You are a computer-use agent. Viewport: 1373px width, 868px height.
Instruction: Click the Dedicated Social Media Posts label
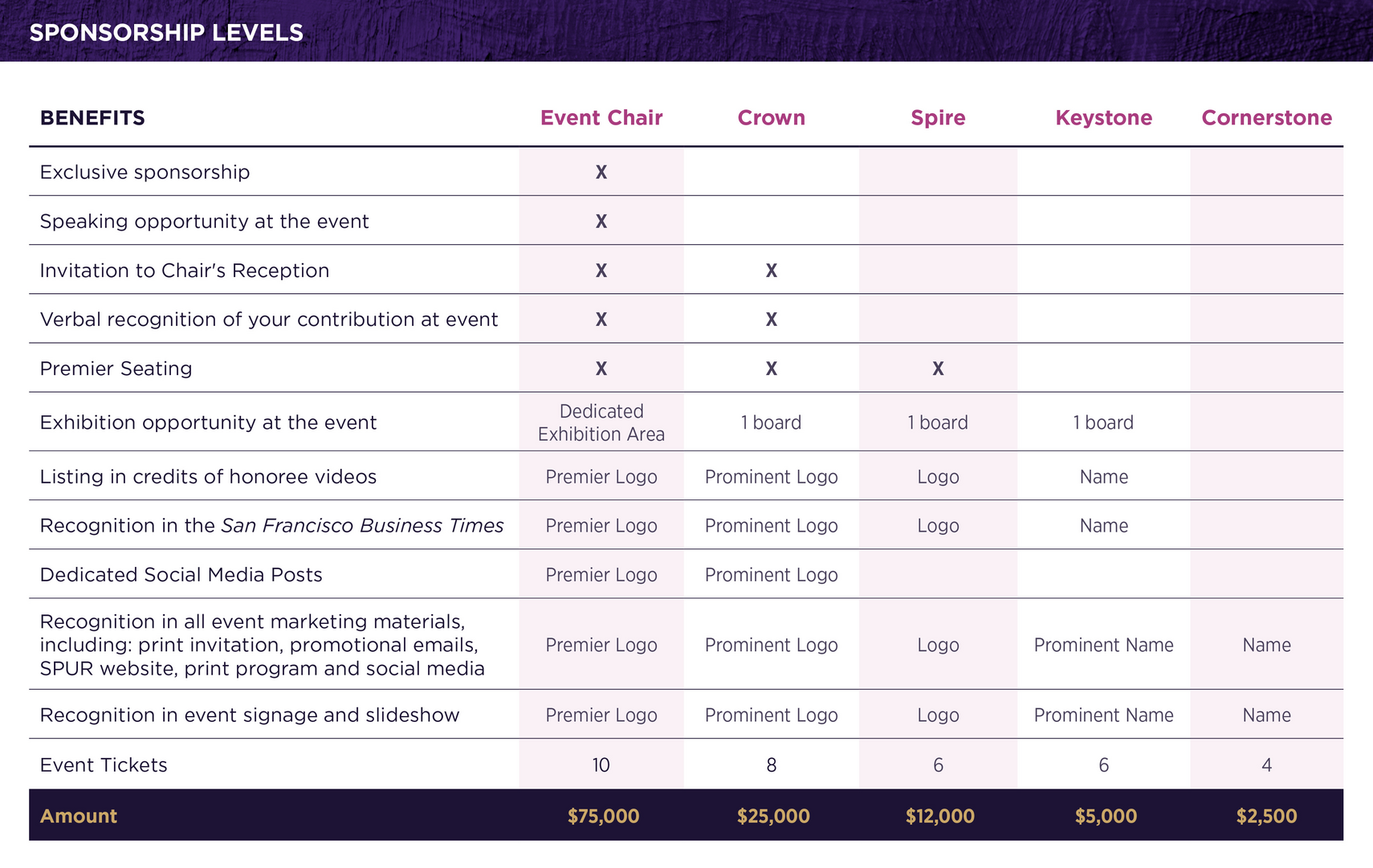(x=181, y=574)
